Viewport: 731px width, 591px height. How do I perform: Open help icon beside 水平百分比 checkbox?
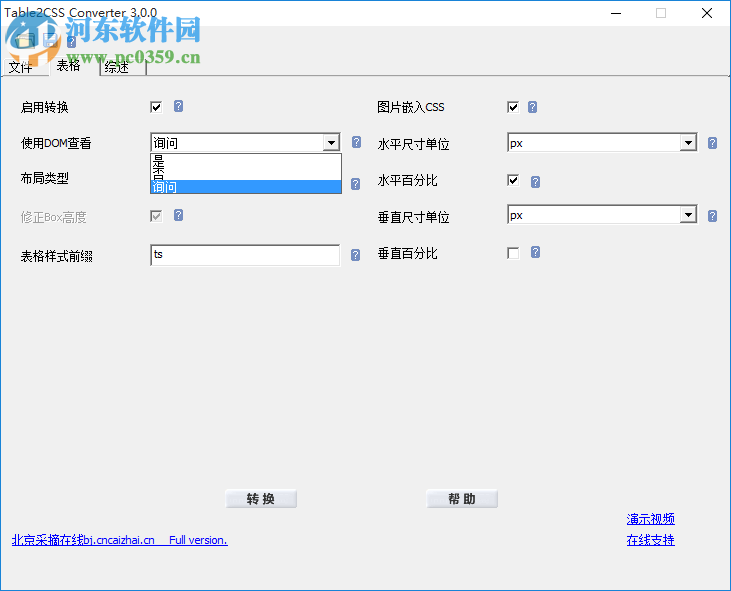pos(535,182)
